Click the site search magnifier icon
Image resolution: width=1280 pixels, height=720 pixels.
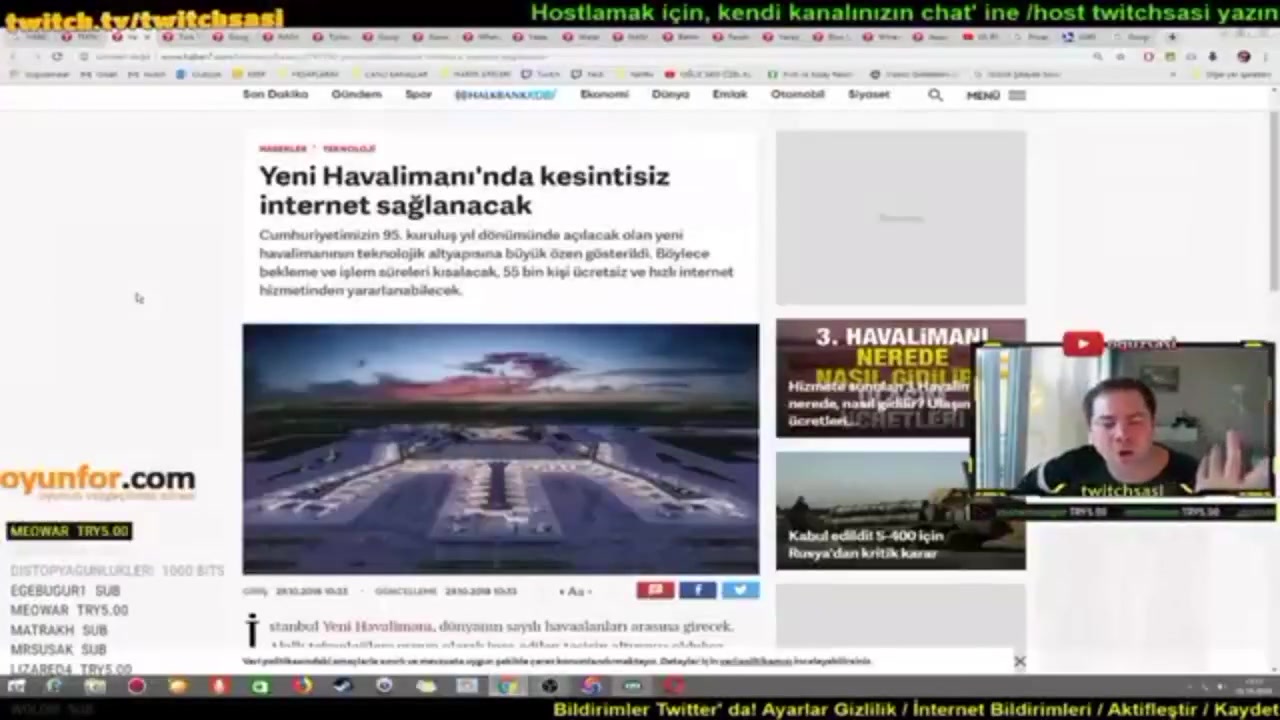tap(935, 95)
